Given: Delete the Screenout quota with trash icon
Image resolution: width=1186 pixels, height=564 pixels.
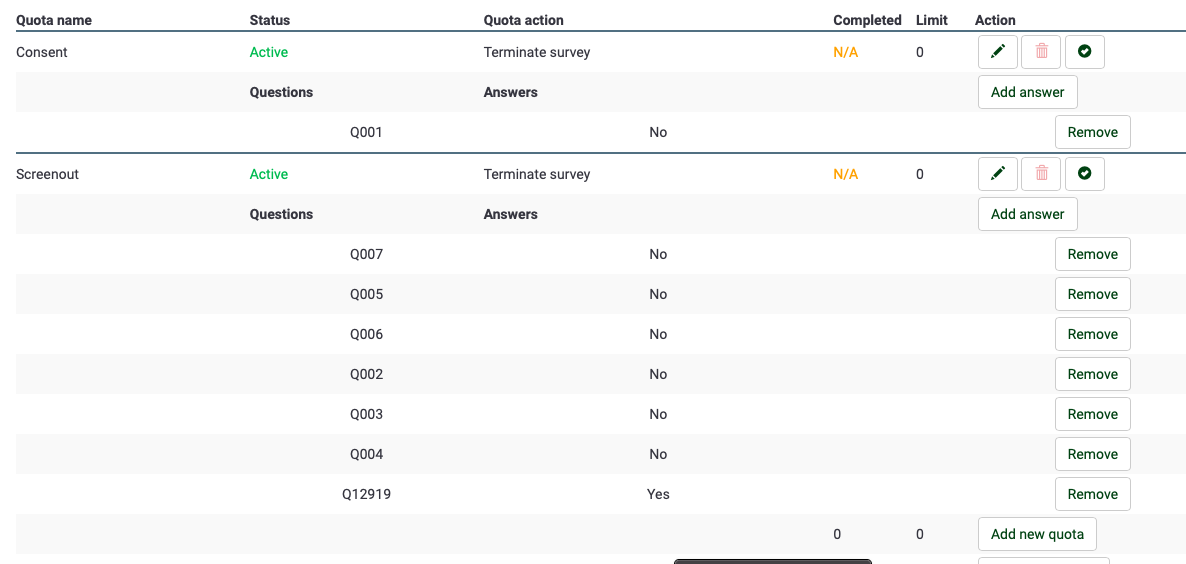Looking at the screenshot, I should [x=1041, y=174].
